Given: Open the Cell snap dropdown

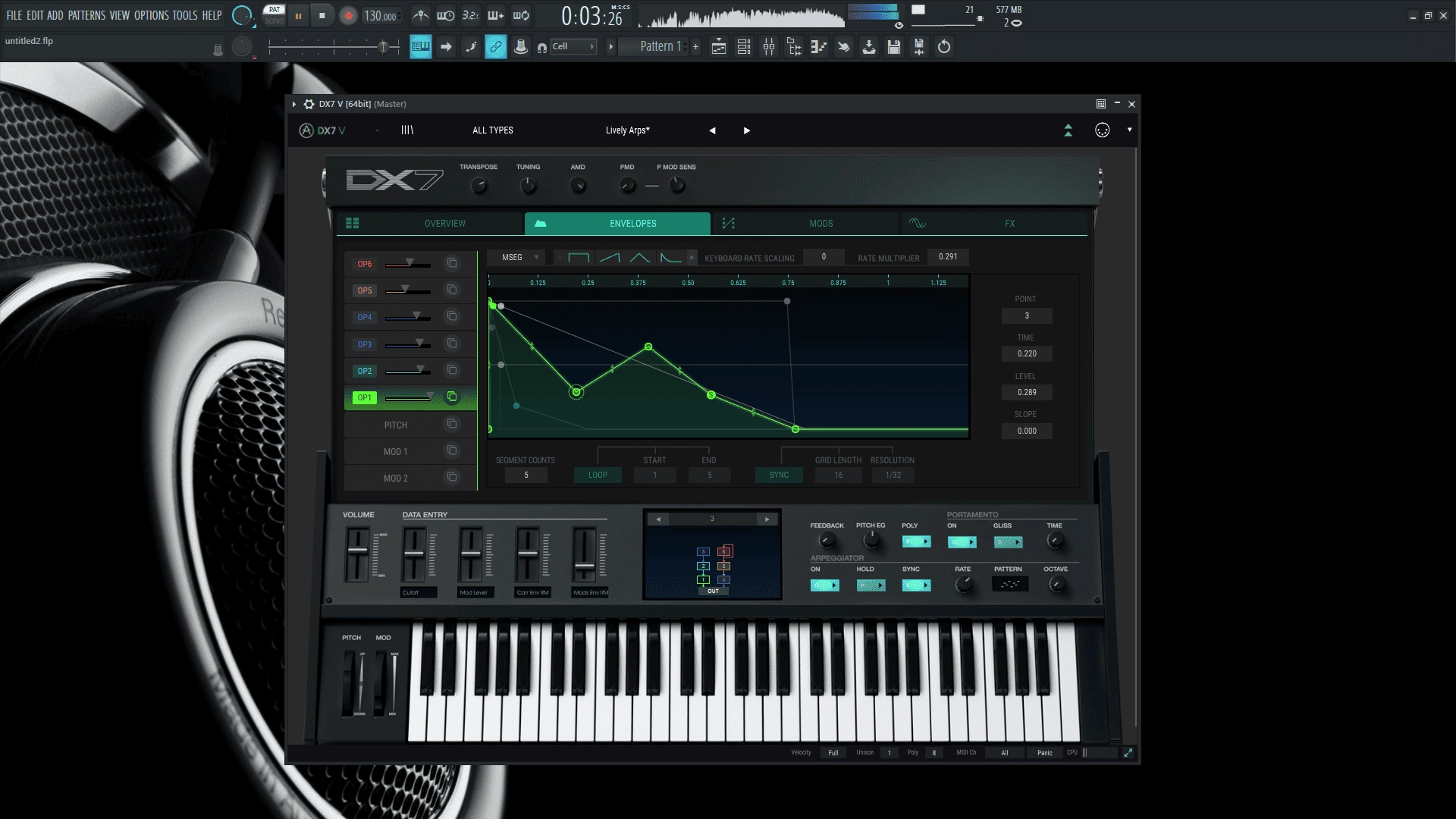Looking at the screenshot, I should click(573, 47).
